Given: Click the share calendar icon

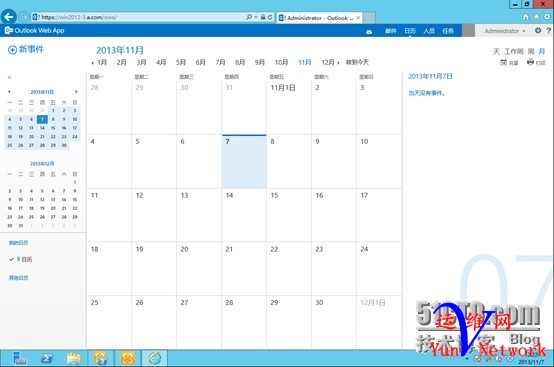Looking at the screenshot, I should (x=509, y=63).
